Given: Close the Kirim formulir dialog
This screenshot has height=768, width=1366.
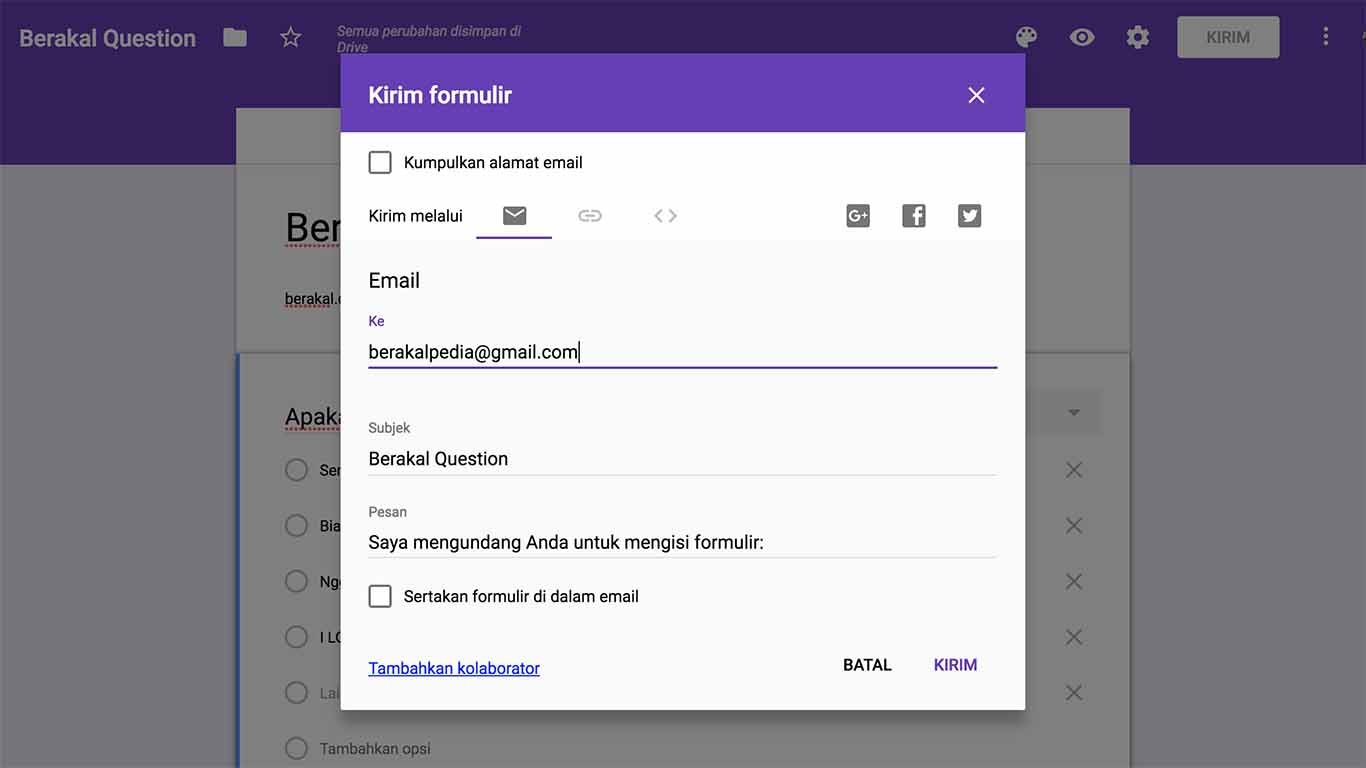Looking at the screenshot, I should [x=977, y=95].
